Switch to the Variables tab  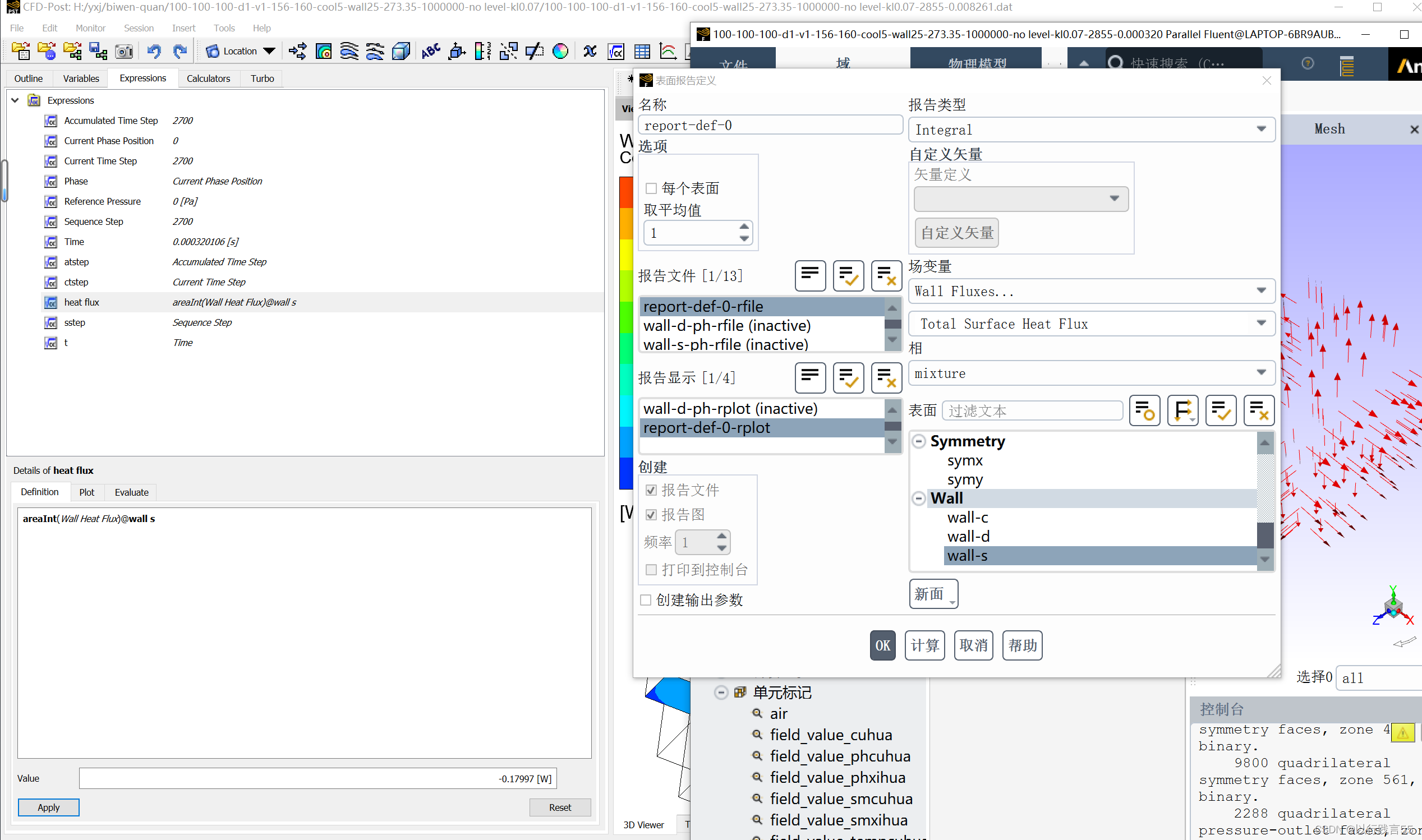[x=80, y=78]
